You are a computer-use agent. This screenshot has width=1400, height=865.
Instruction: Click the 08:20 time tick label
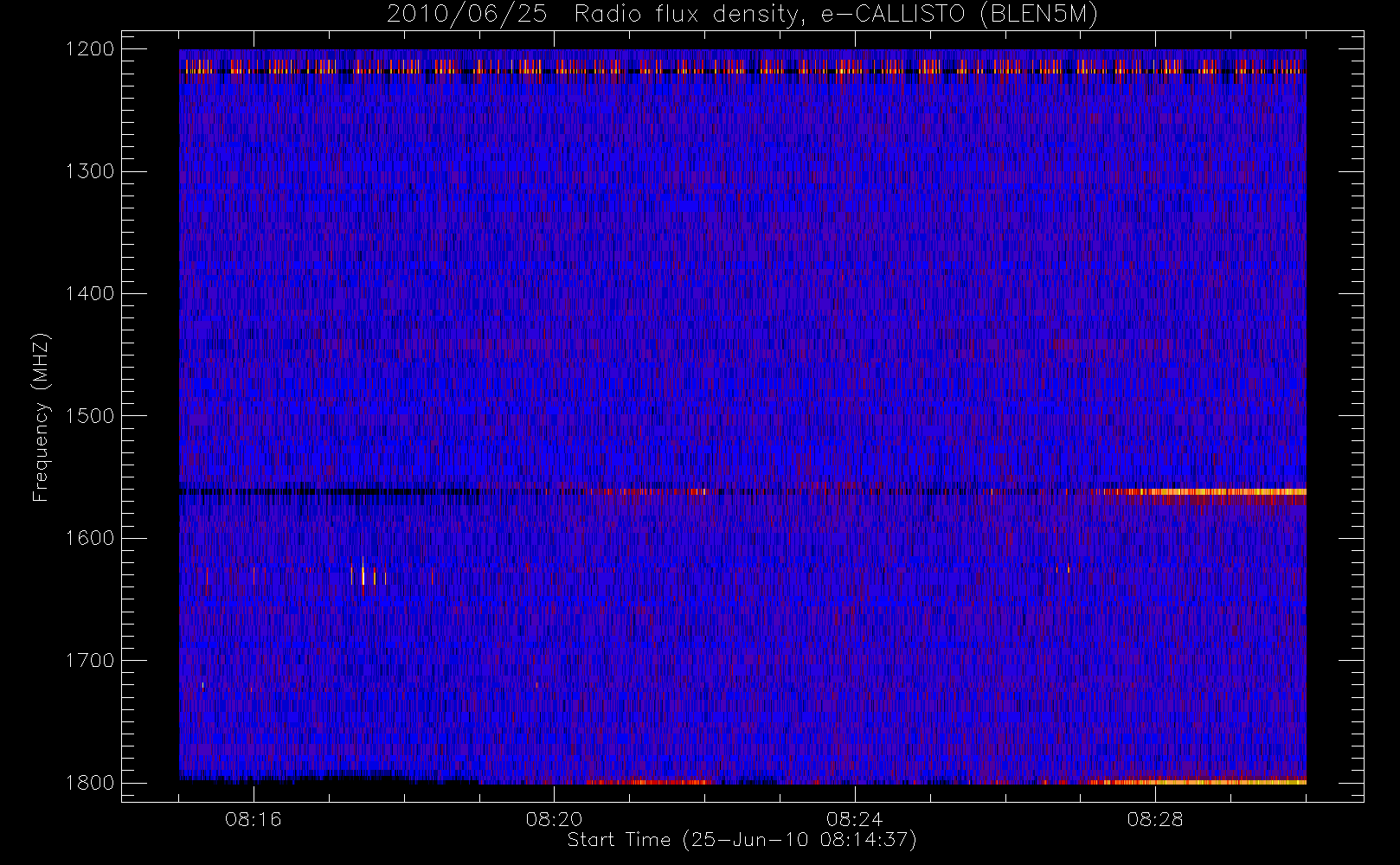(554, 819)
